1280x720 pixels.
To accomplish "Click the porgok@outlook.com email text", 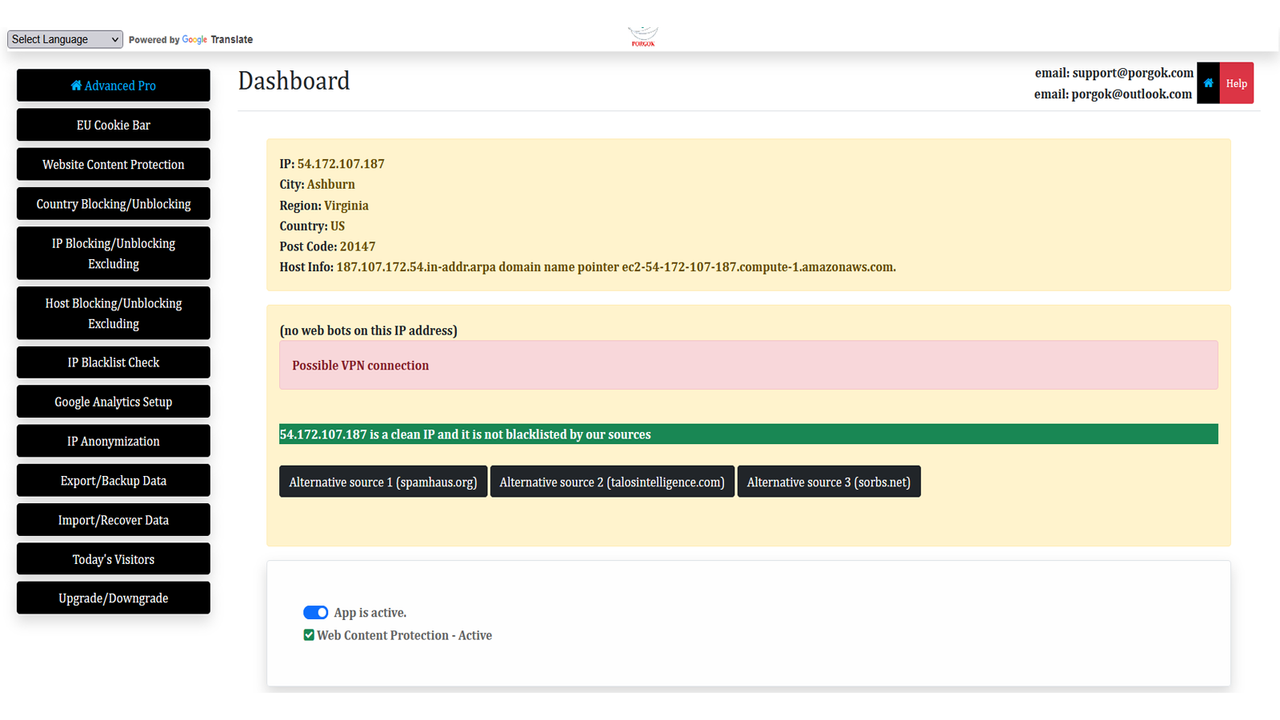I will point(1132,94).
